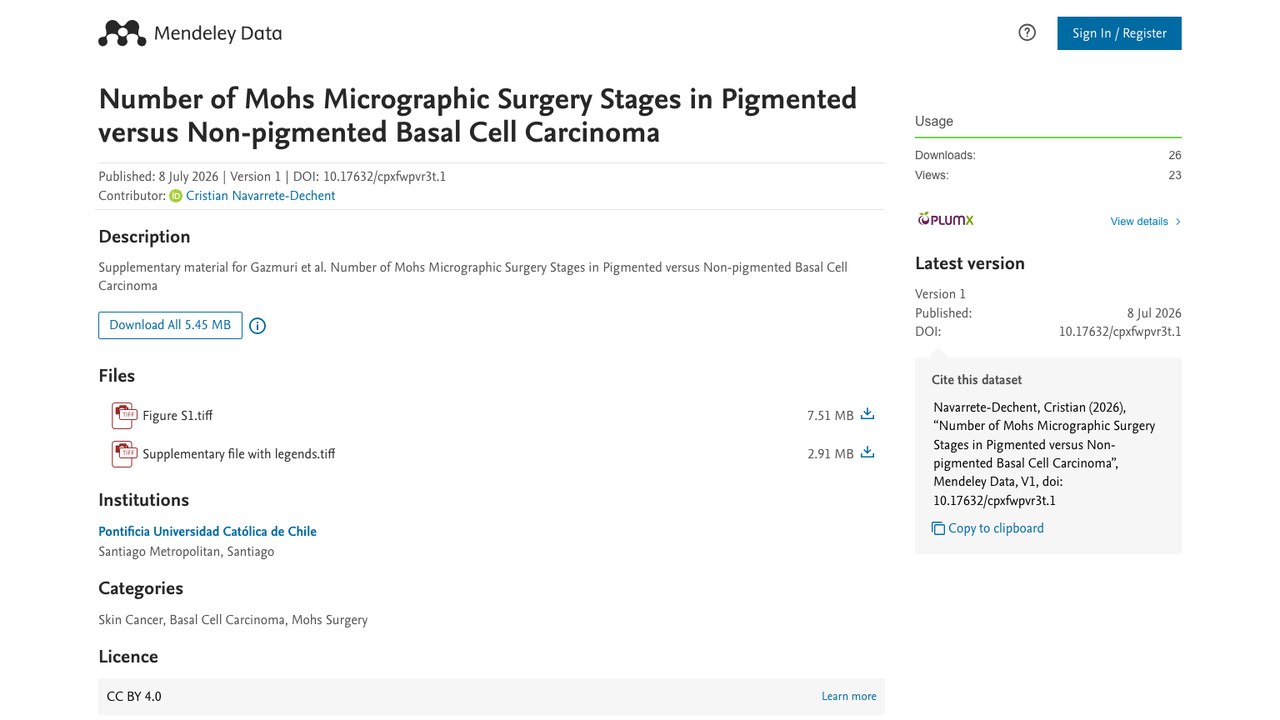Open Supplementary file with legends.tiff file name
Image resolution: width=1280 pixels, height=720 pixels.
(x=239, y=454)
